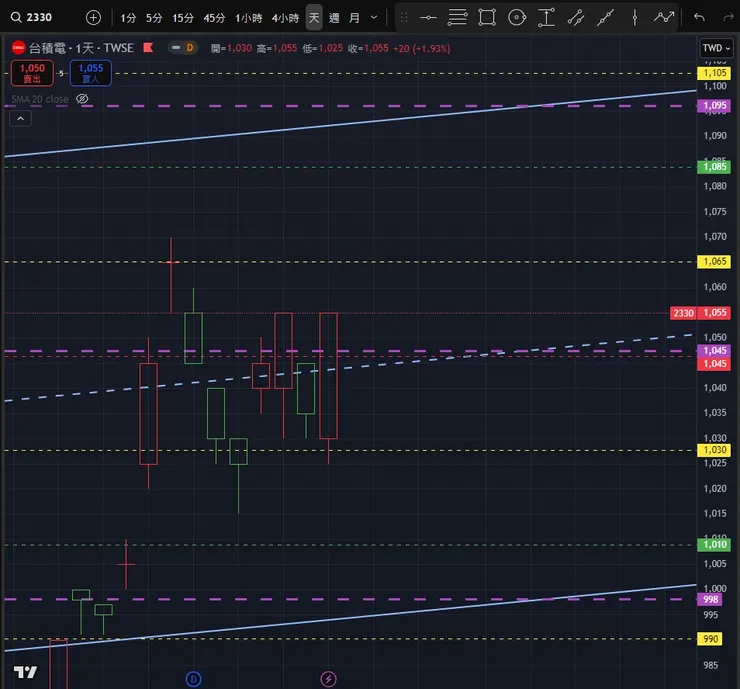The height and width of the screenshot is (689, 740).
Task: Click the high value 高=1,055
Action: [x=277, y=48]
